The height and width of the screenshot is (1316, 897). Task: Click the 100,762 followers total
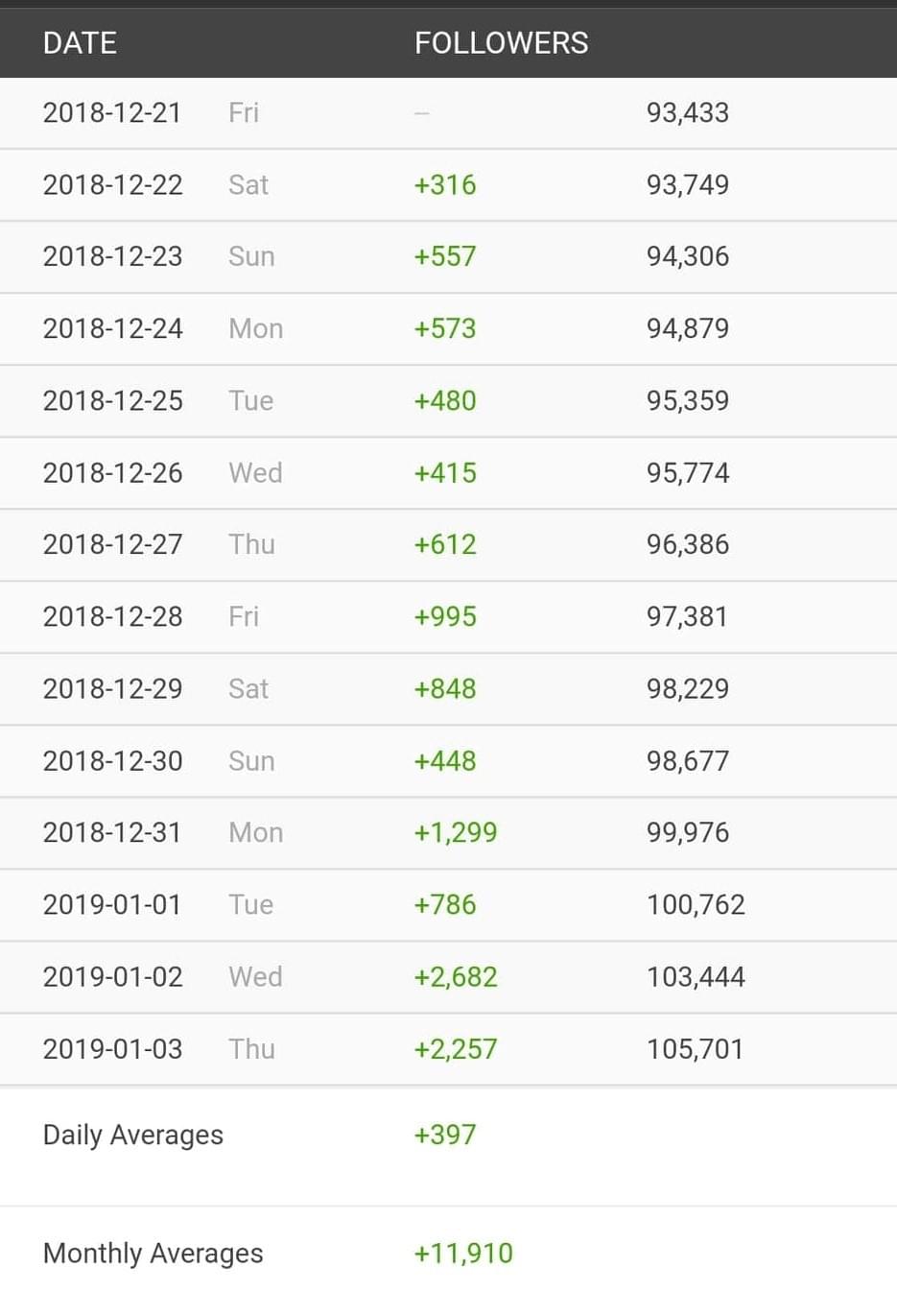pyautogui.click(x=696, y=904)
